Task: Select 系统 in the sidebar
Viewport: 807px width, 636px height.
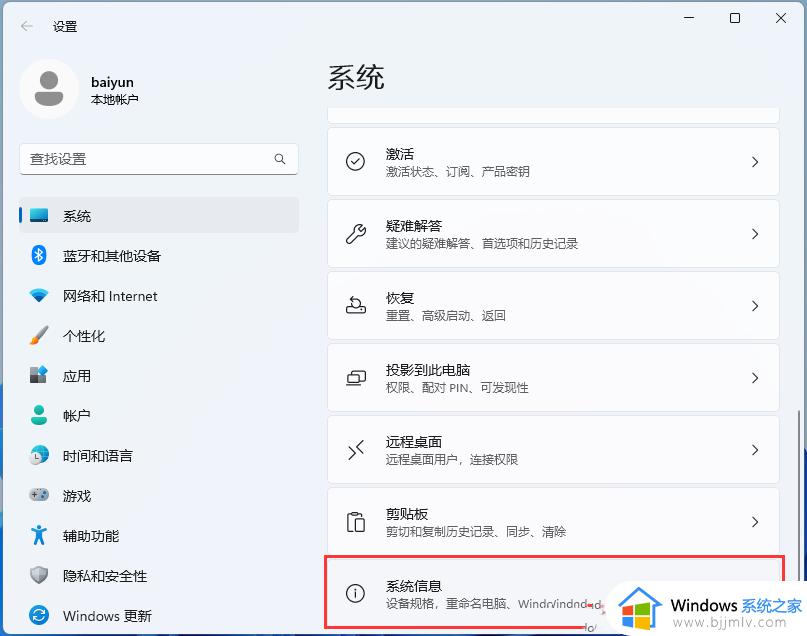Action: pos(159,215)
